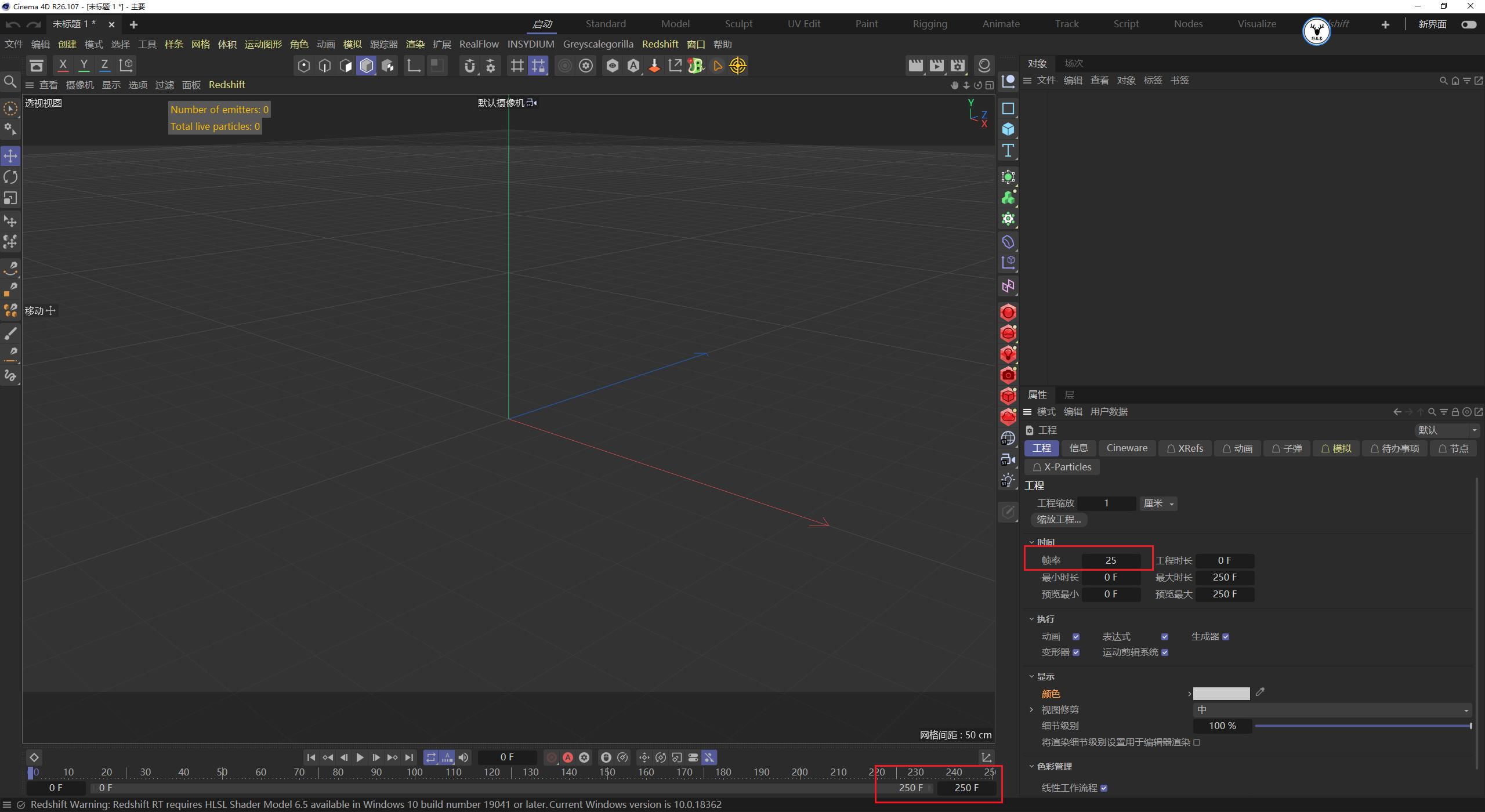Select the Move tool in the left toolbar
The width and height of the screenshot is (1485, 812).
coord(10,155)
